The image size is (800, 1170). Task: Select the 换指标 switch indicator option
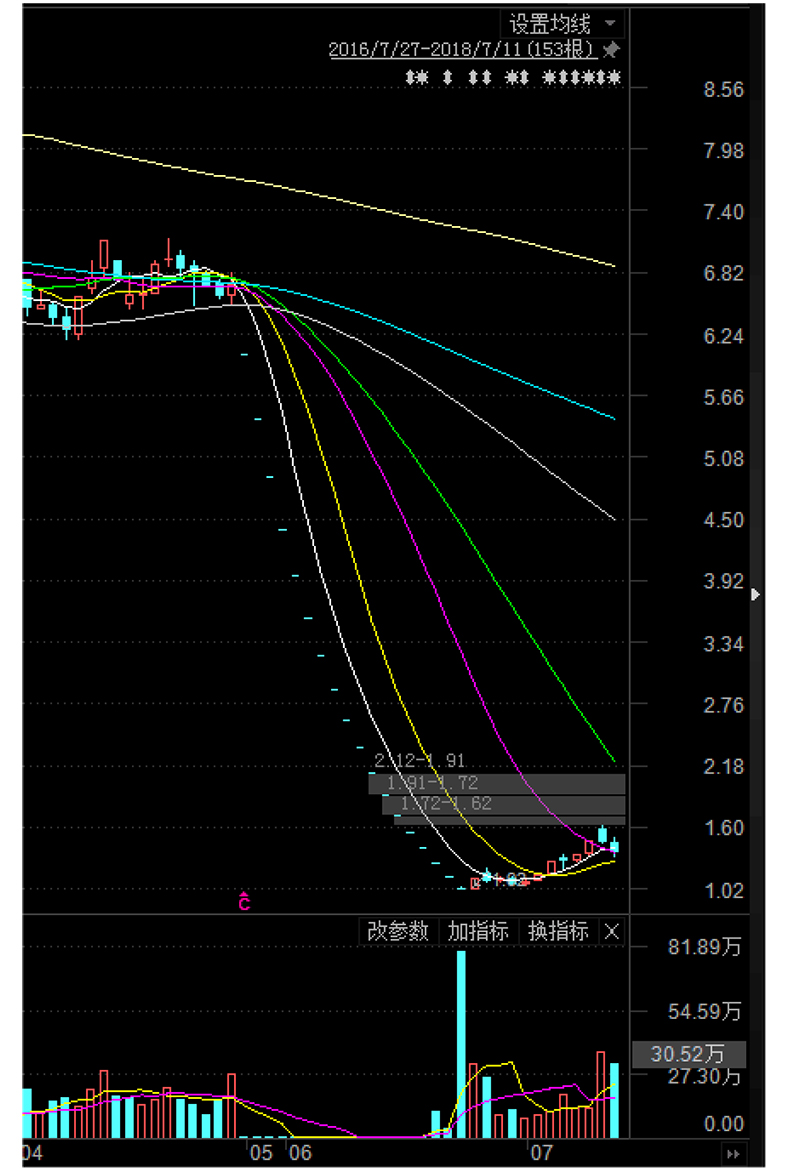558,931
